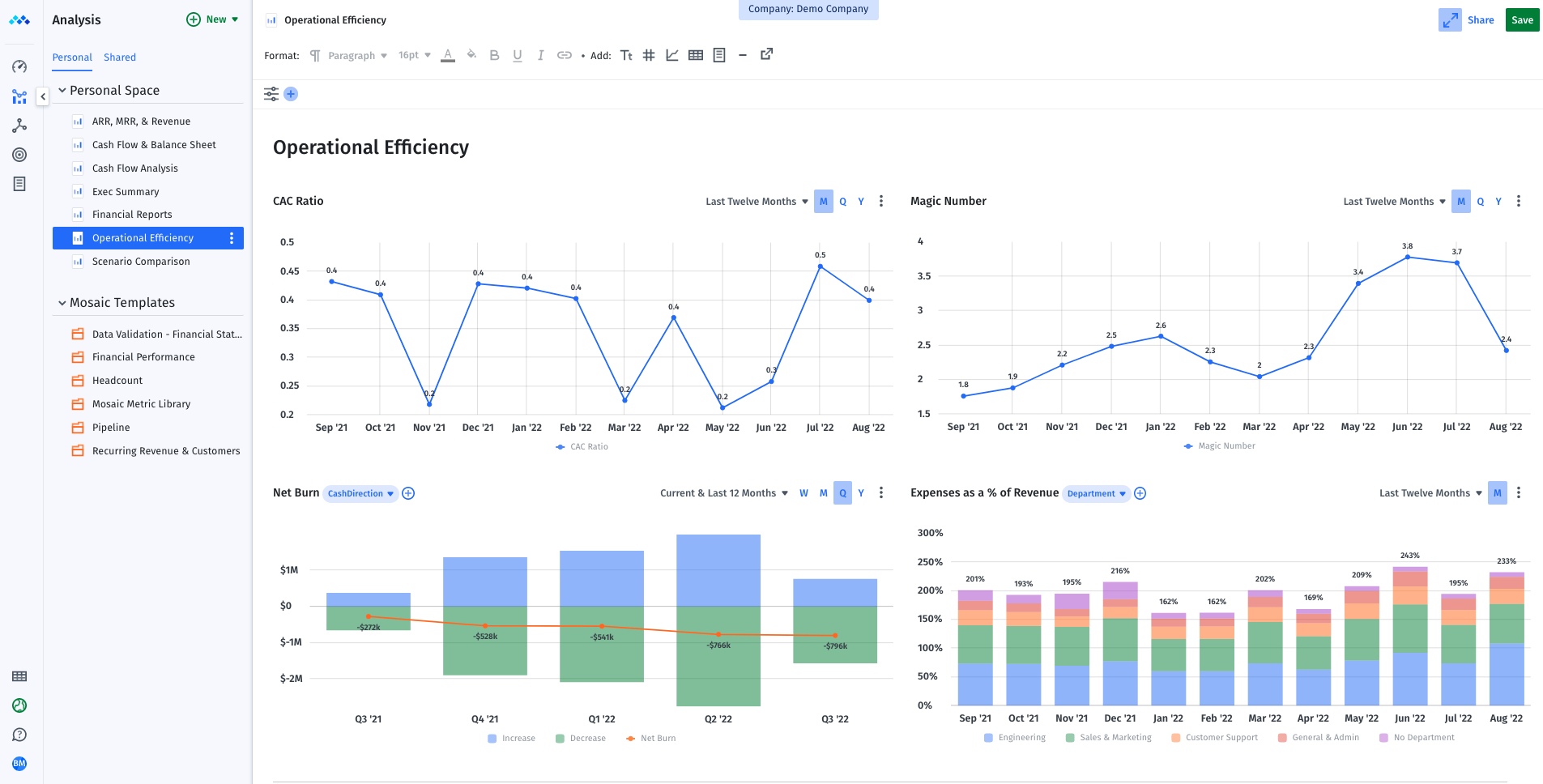
Task: Open the table grid icon at the sidebar bottom
Action: click(19, 676)
